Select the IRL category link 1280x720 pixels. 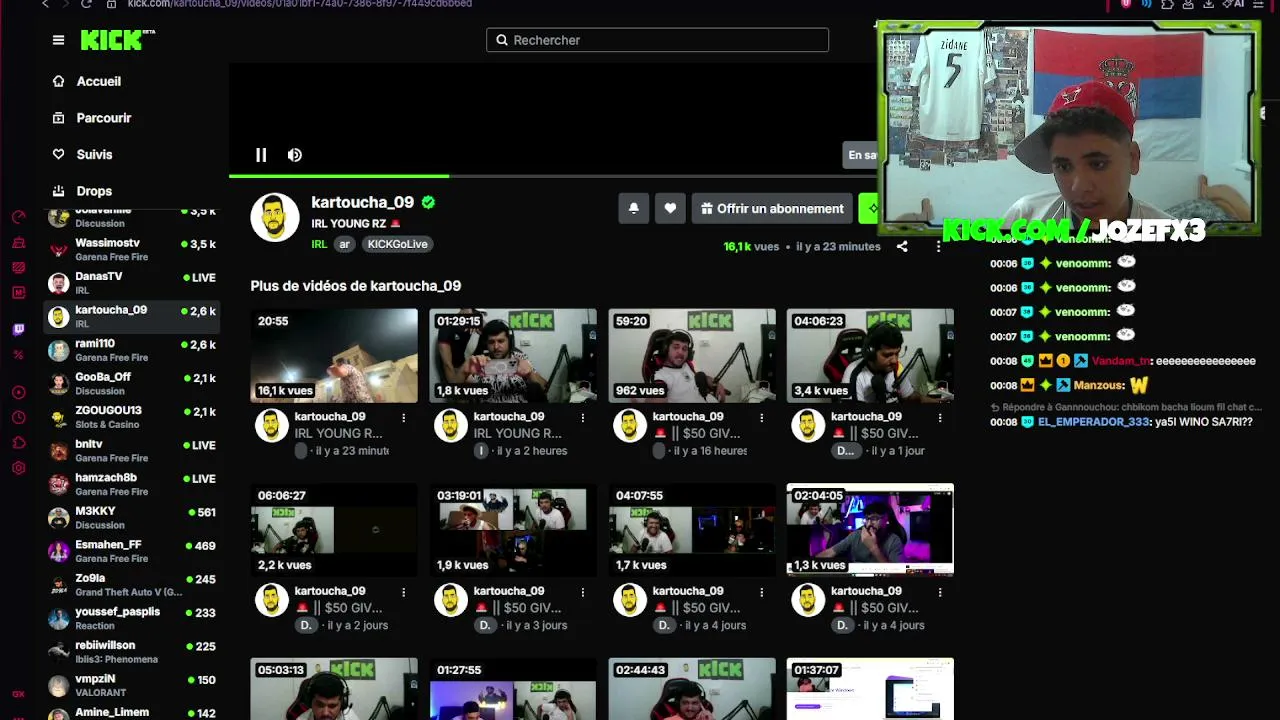(x=319, y=244)
